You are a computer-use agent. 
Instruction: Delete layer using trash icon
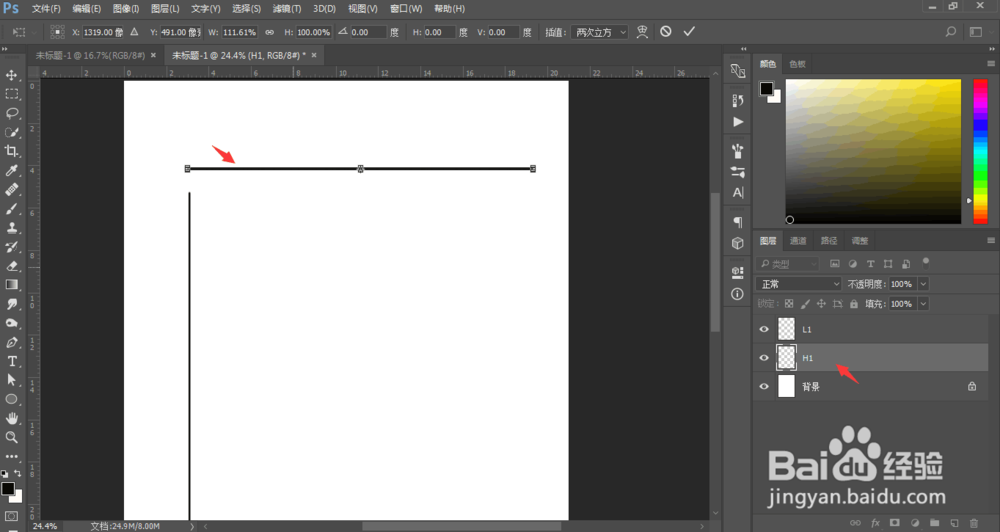click(974, 523)
